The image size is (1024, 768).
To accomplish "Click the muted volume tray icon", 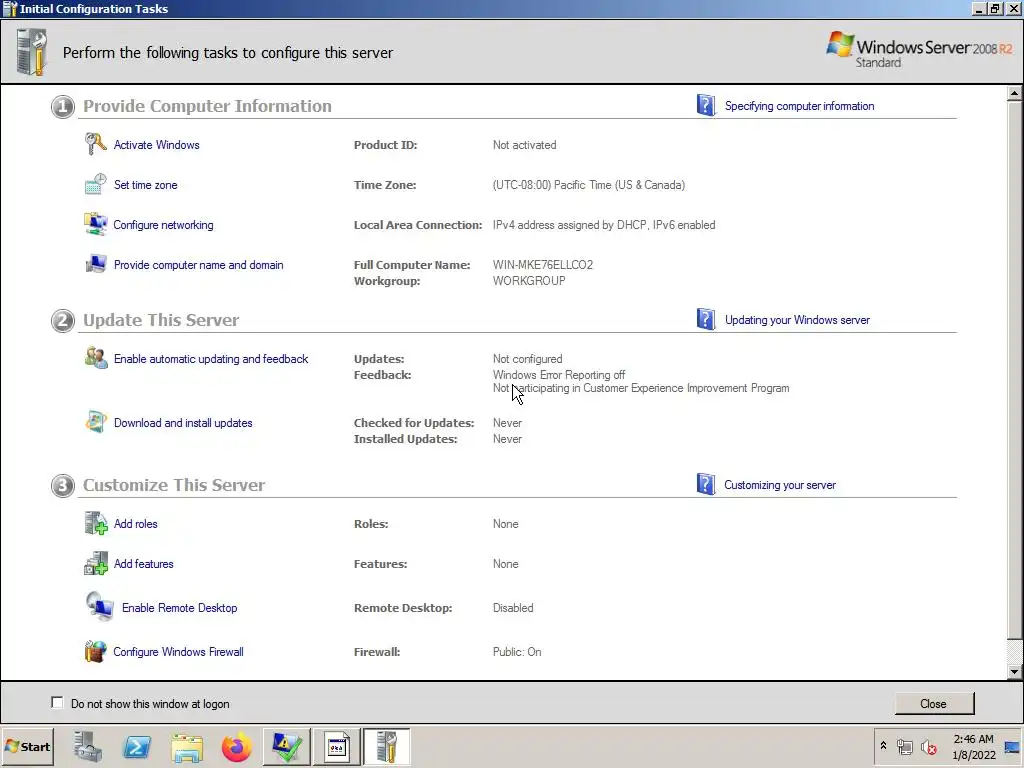I will click(x=929, y=746).
